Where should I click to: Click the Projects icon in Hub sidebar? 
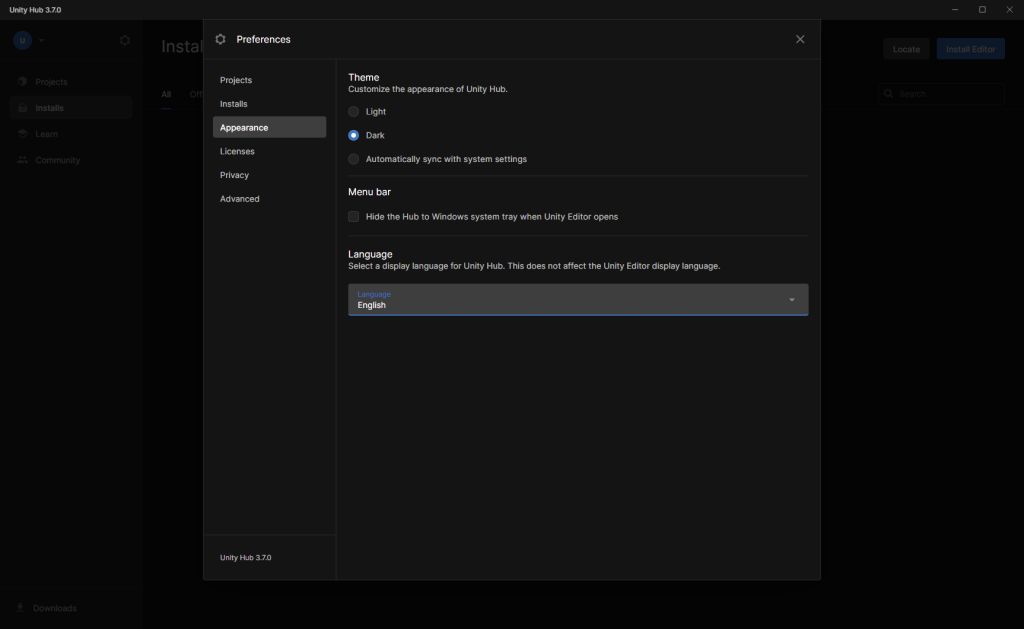point(22,82)
